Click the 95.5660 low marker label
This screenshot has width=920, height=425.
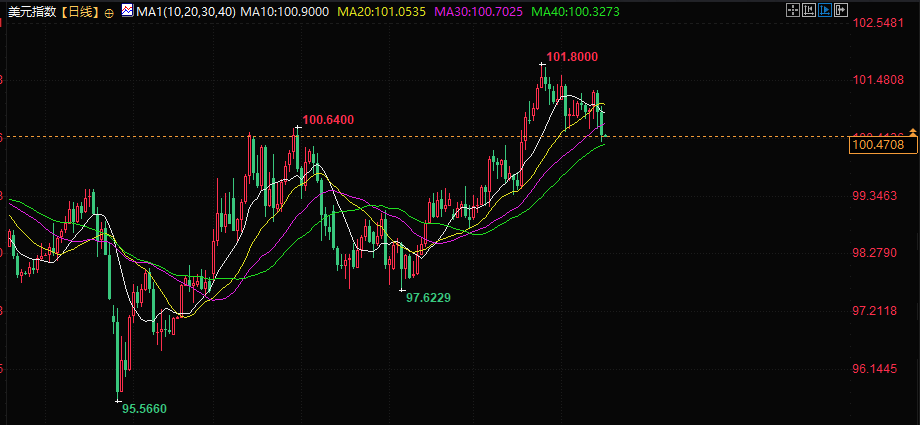tap(144, 408)
